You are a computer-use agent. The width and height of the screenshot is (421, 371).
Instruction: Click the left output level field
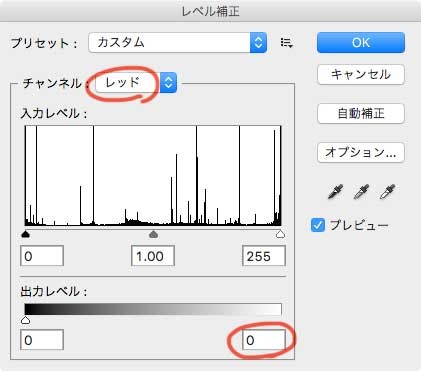pos(42,340)
